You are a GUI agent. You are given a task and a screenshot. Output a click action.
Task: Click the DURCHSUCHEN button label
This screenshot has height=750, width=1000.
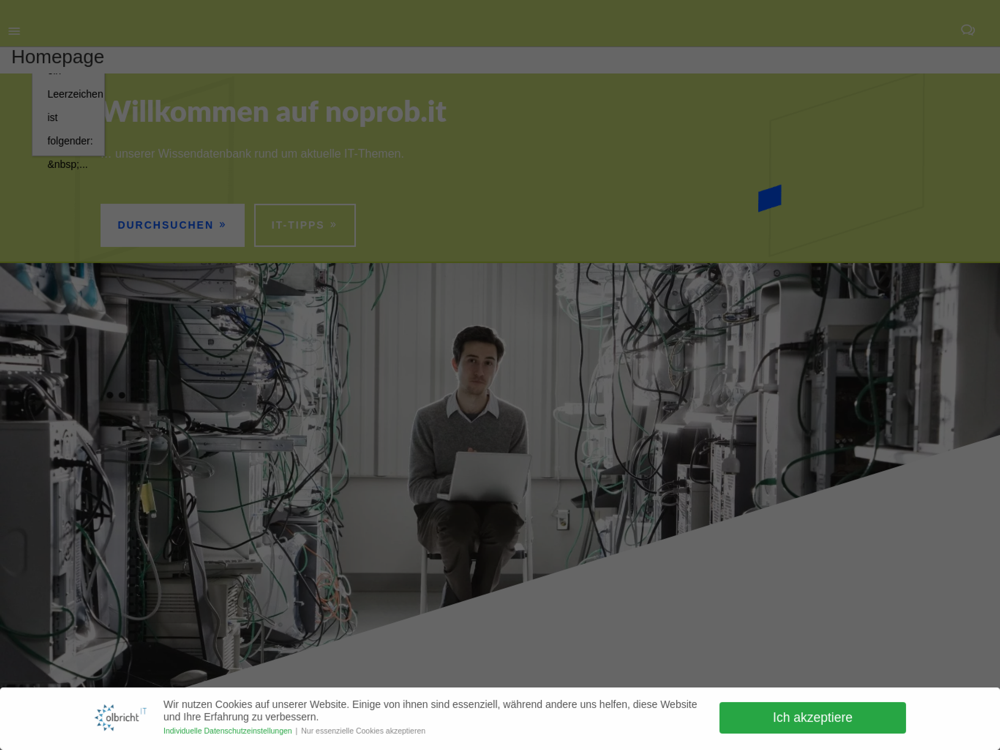click(x=165, y=225)
